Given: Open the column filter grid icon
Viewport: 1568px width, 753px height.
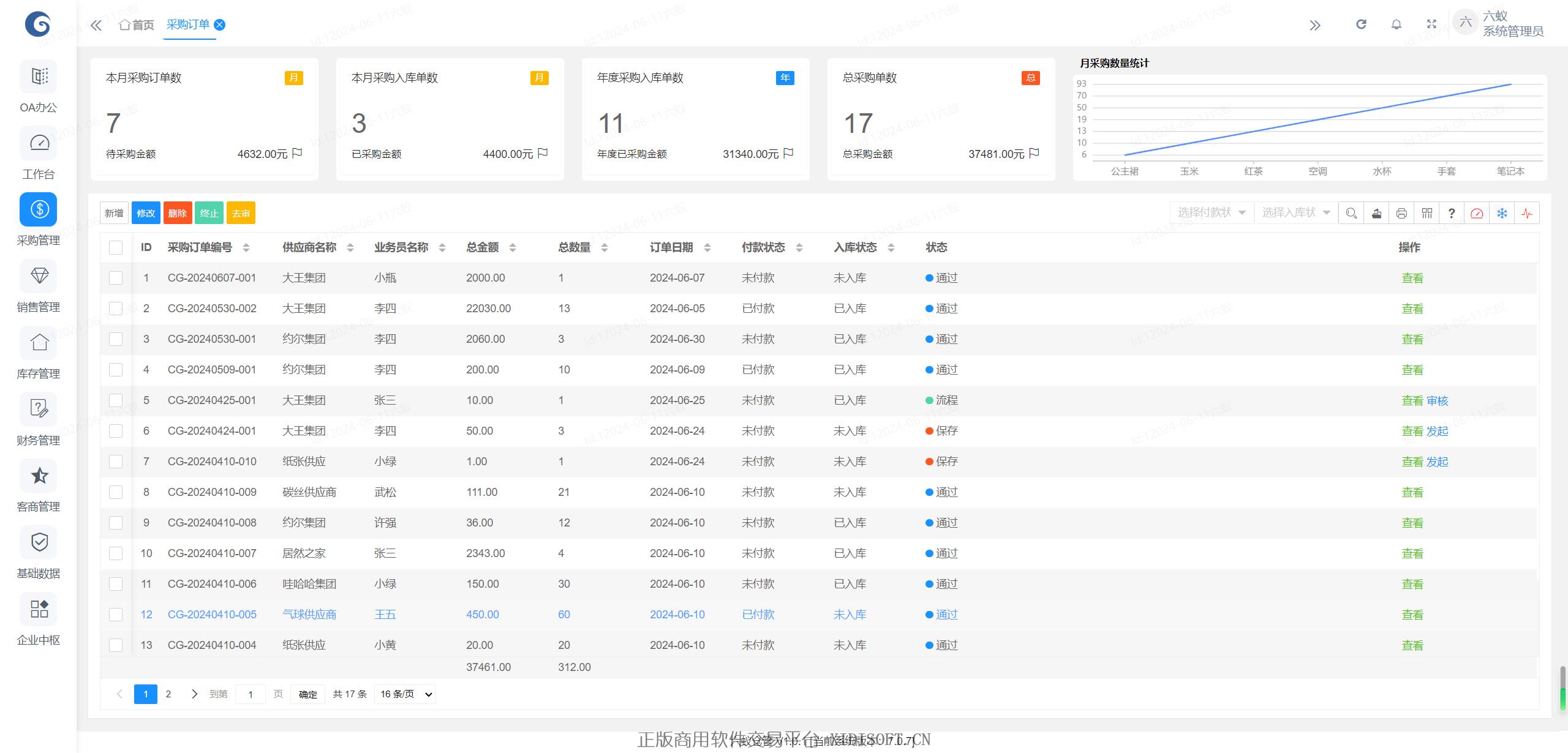Looking at the screenshot, I should click(x=1427, y=213).
